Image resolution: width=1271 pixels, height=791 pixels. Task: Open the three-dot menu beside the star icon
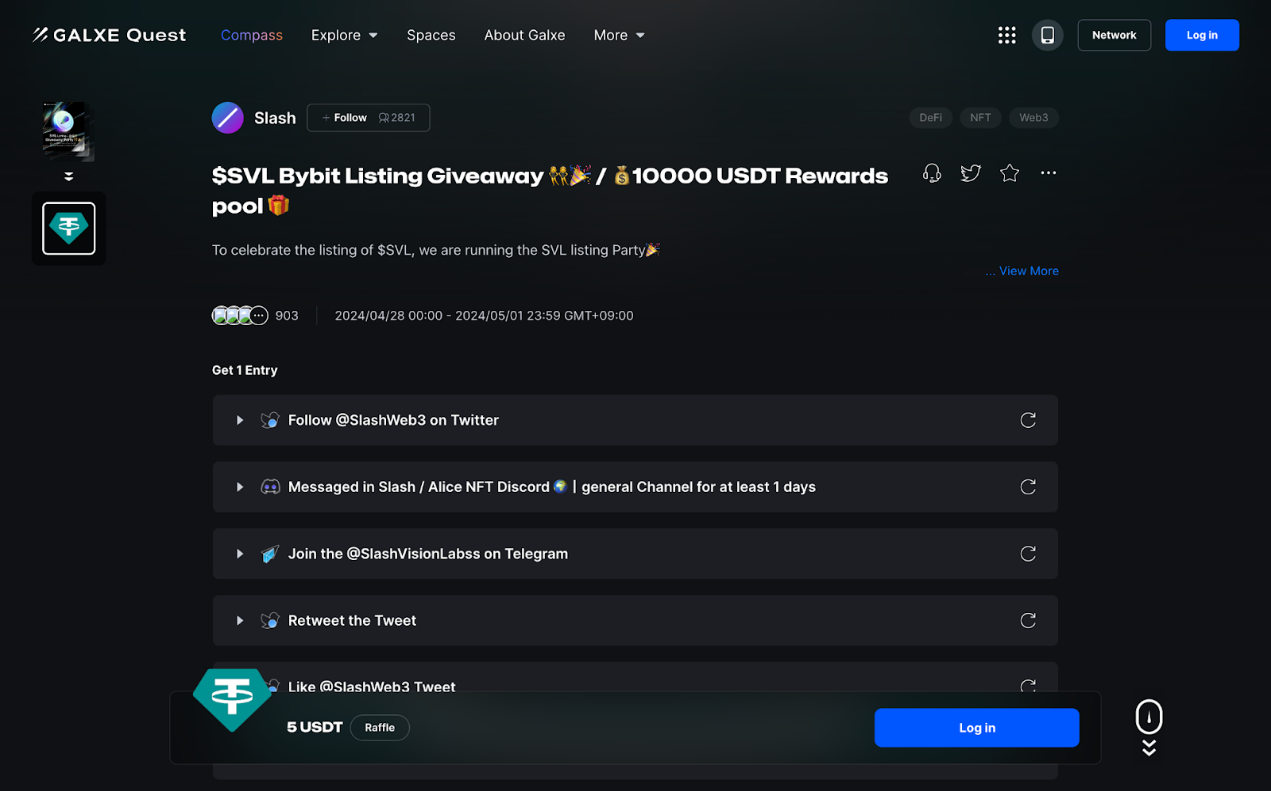[1048, 172]
